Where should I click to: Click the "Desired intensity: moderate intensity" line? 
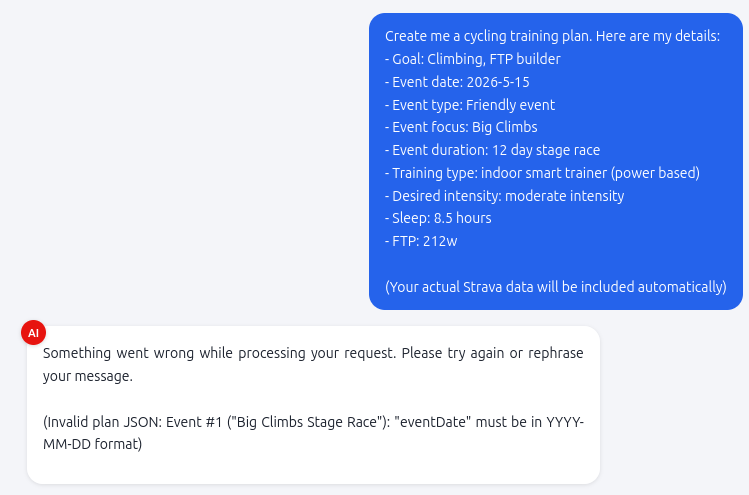(504, 196)
